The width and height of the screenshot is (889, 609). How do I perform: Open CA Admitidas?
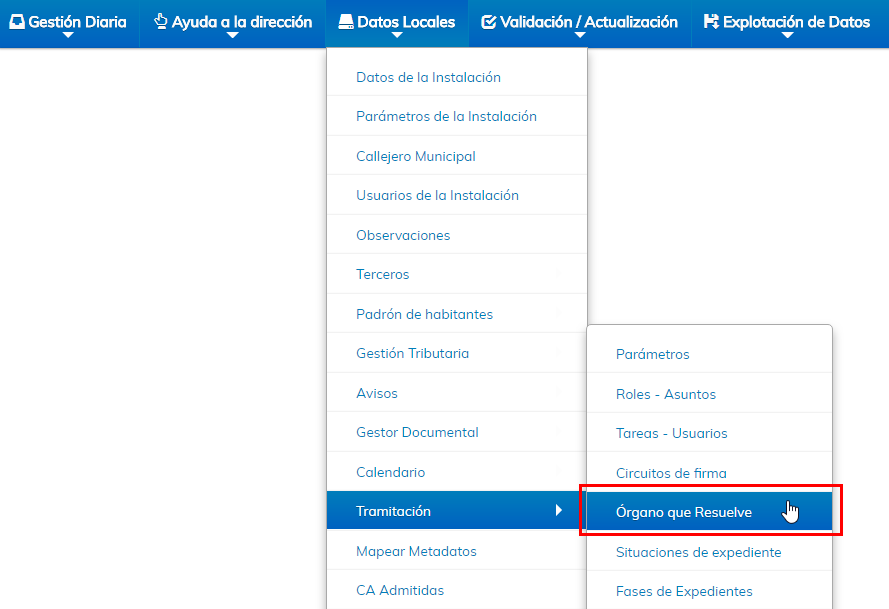(457, 590)
